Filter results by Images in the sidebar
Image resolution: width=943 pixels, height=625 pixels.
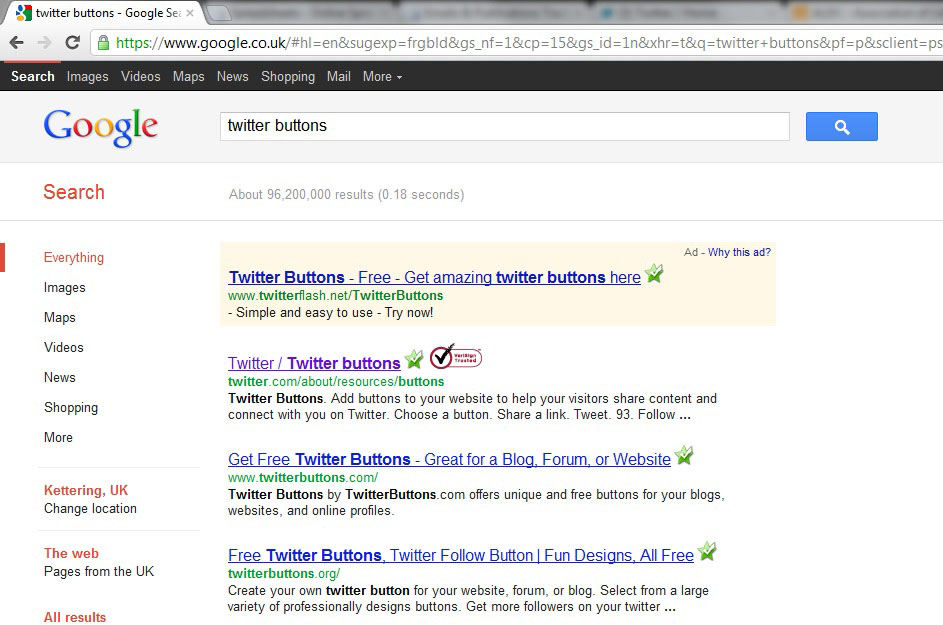64,288
